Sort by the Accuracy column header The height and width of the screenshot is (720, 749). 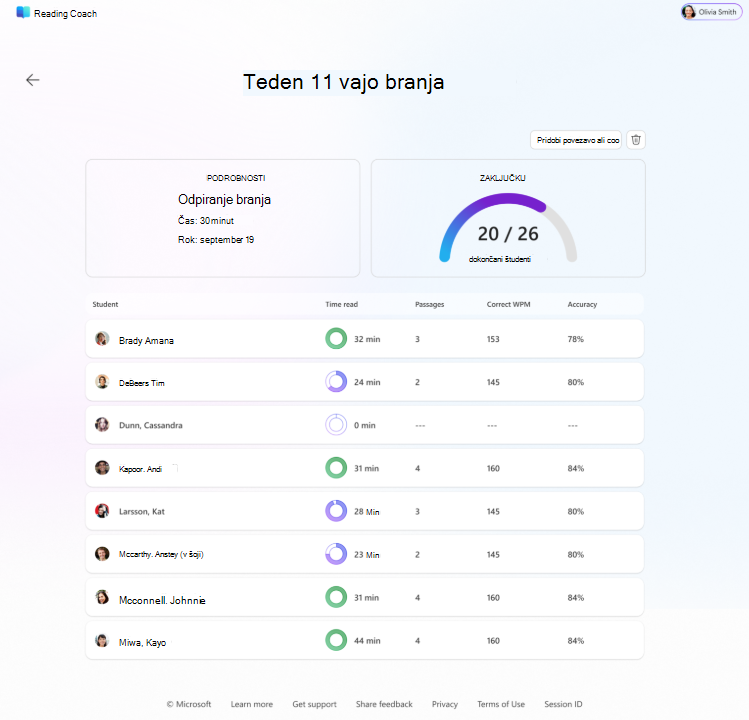582,304
